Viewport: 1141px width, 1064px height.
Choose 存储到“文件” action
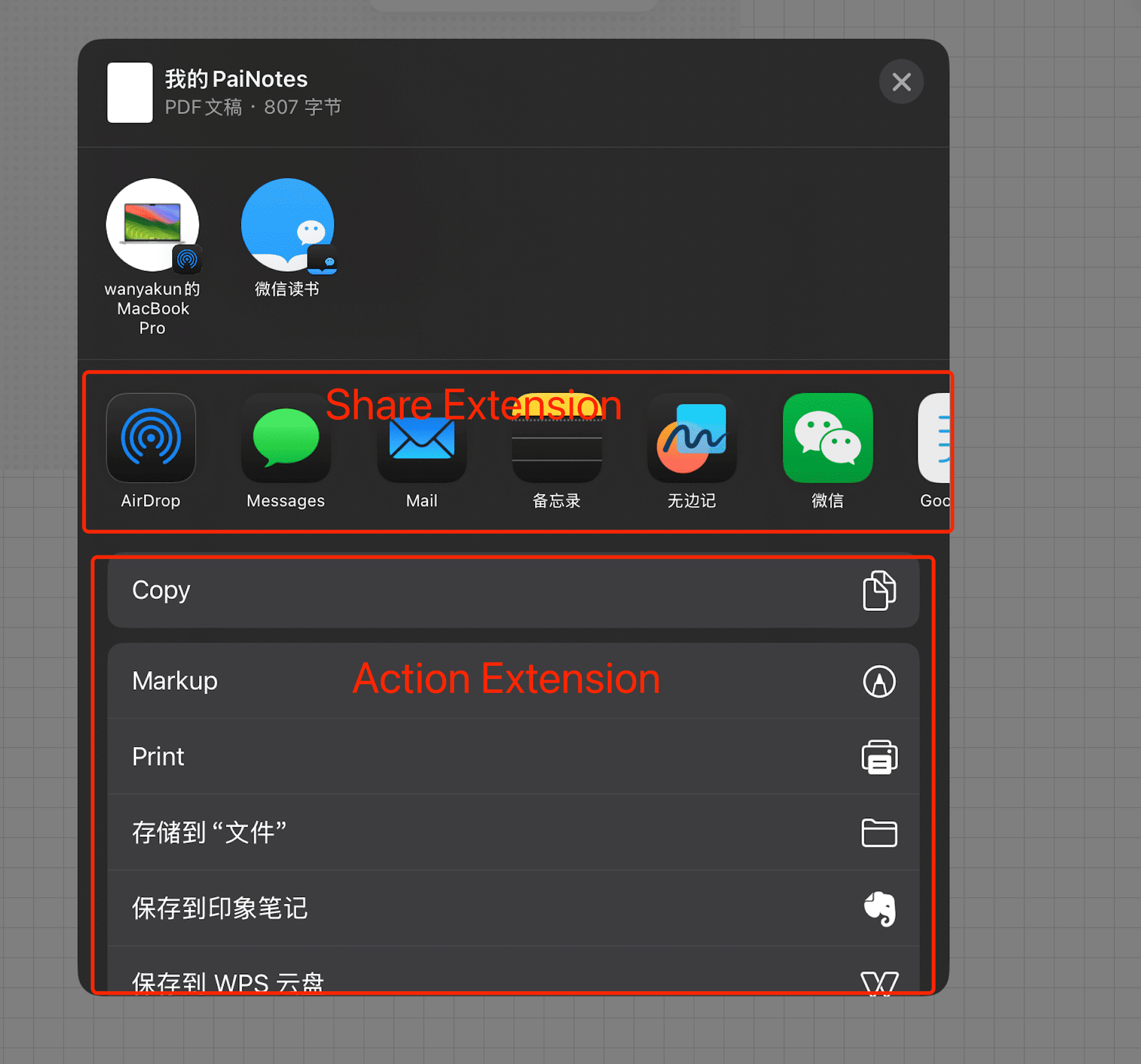click(513, 833)
